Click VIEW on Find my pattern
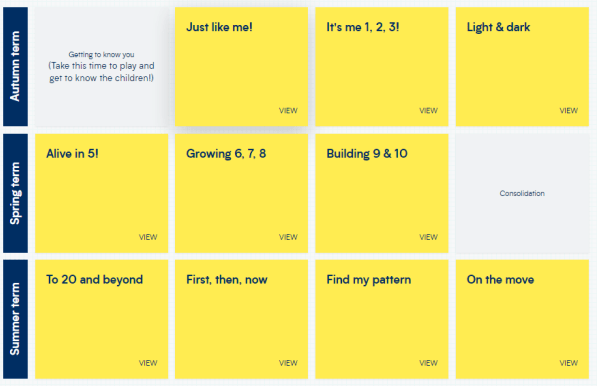 [428, 363]
